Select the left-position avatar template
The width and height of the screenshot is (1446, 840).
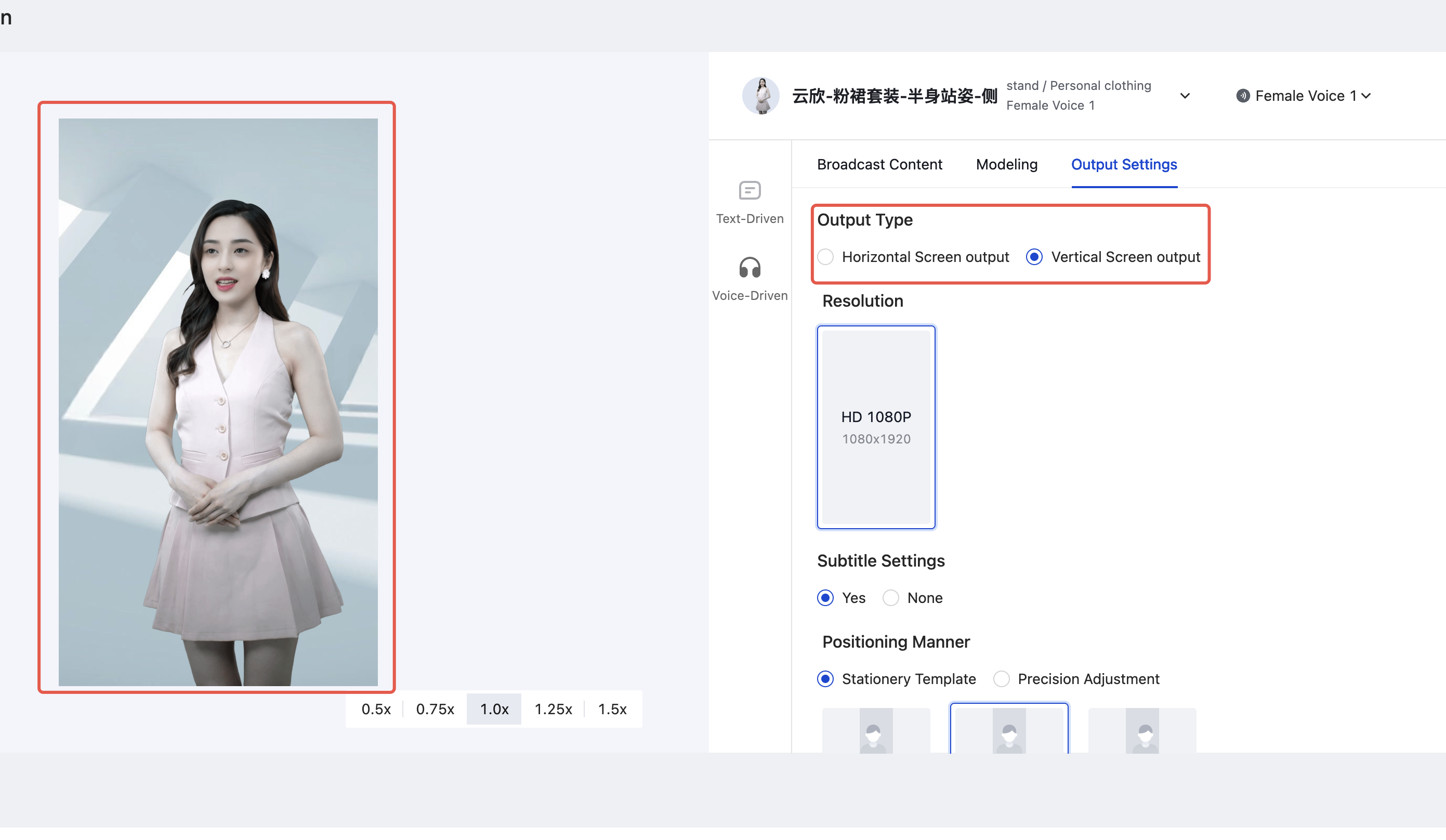(876, 731)
